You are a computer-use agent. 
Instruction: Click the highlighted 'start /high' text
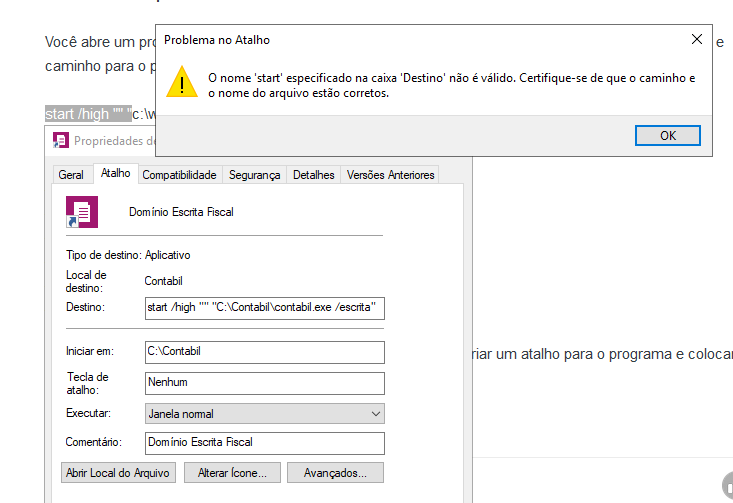pyautogui.click(x=88, y=114)
